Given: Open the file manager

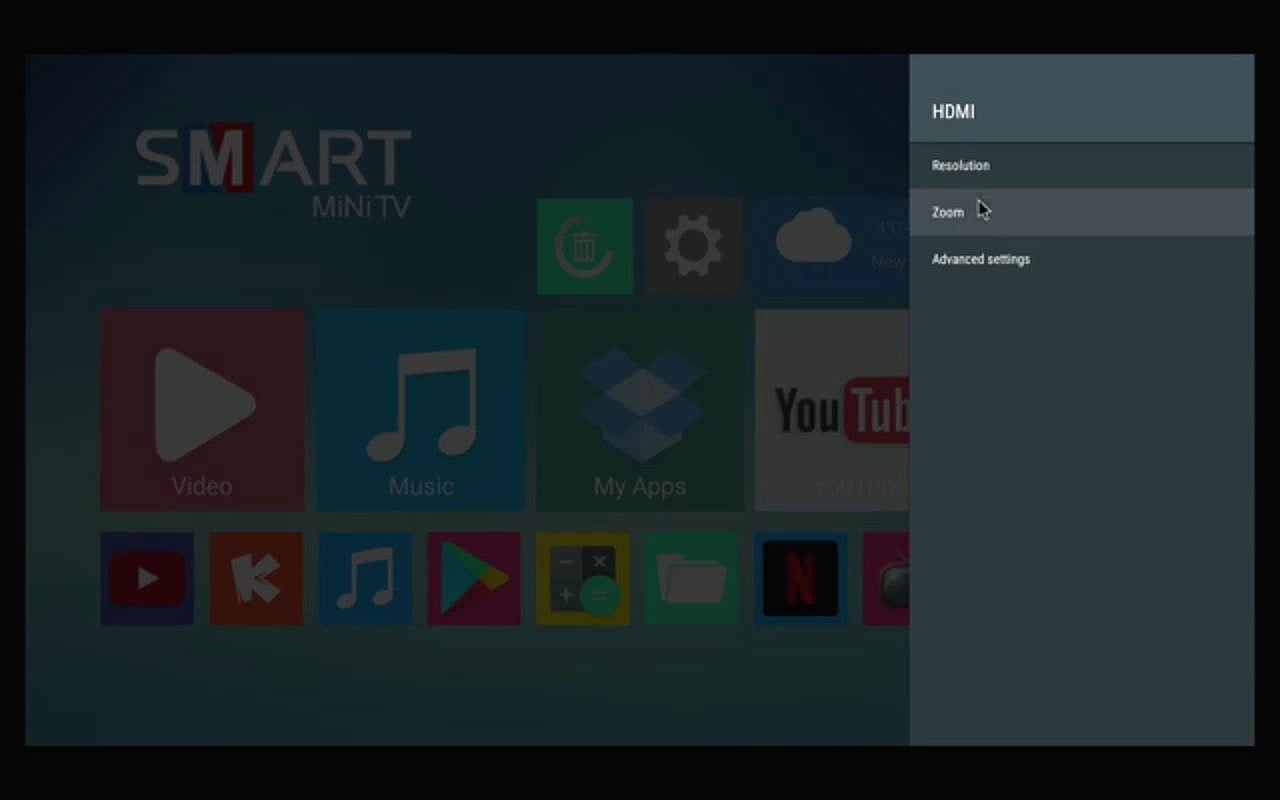Looking at the screenshot, I should (x=691, y=578).
